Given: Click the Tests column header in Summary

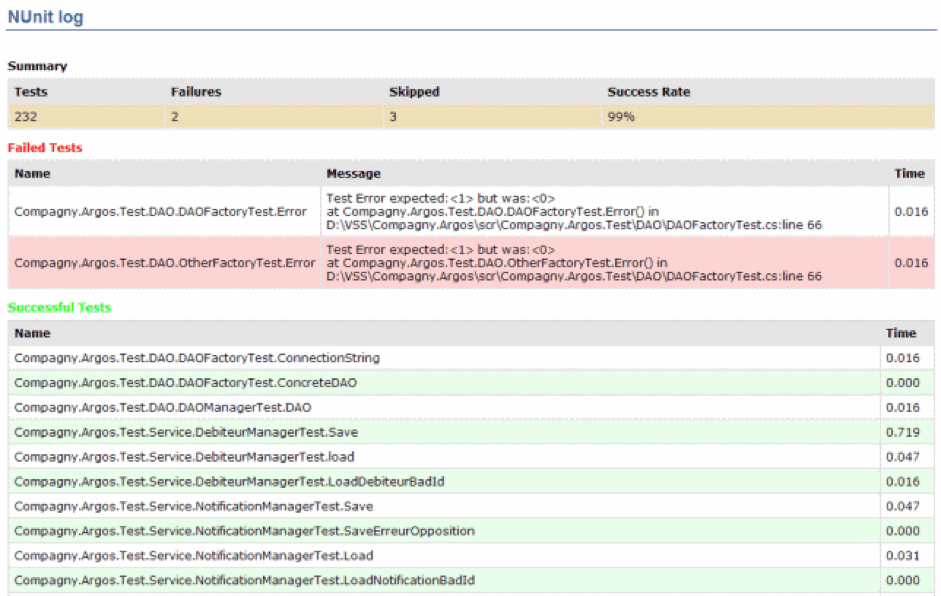Looking at the screenshot, I should pyautogui.click(x=31, y=92).
